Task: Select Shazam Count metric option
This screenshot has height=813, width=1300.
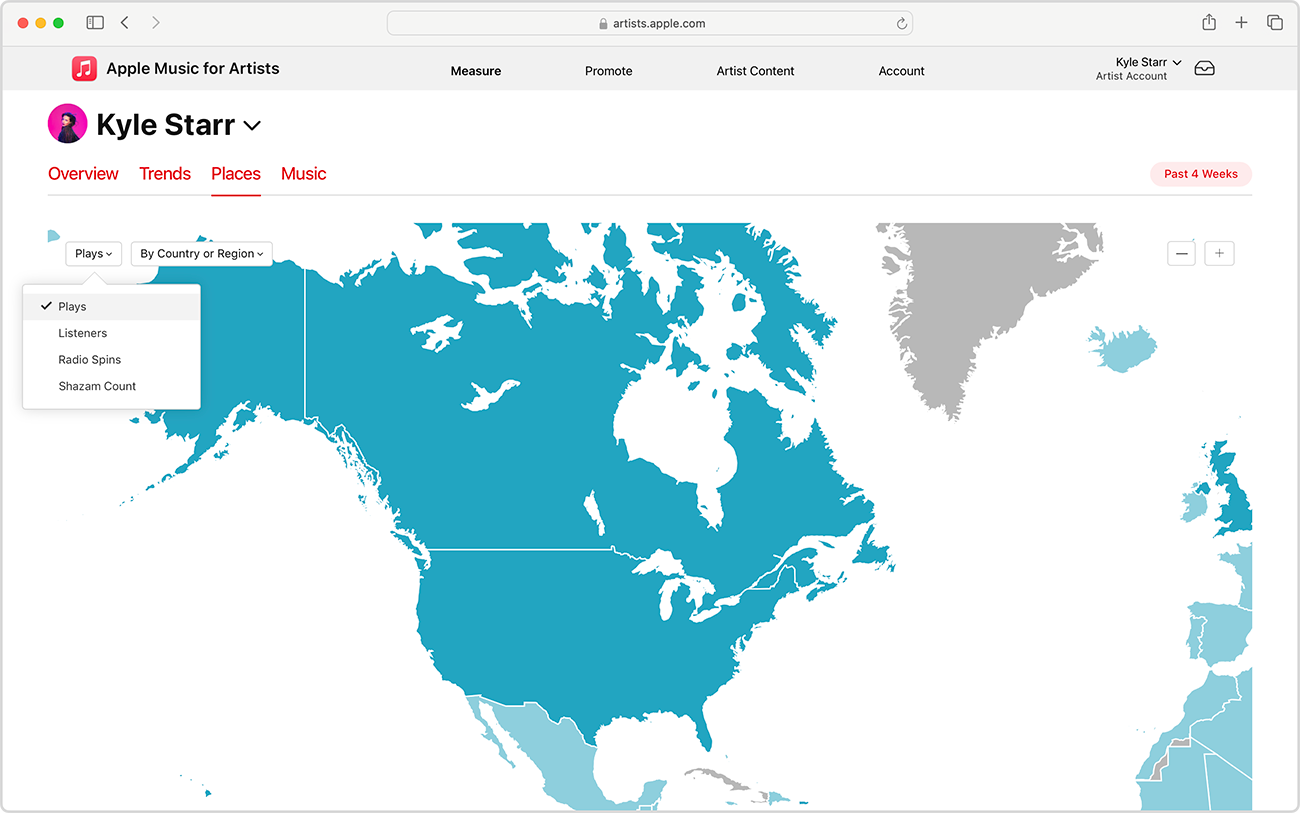Action: pyautogui.click(x=97, y=386)
